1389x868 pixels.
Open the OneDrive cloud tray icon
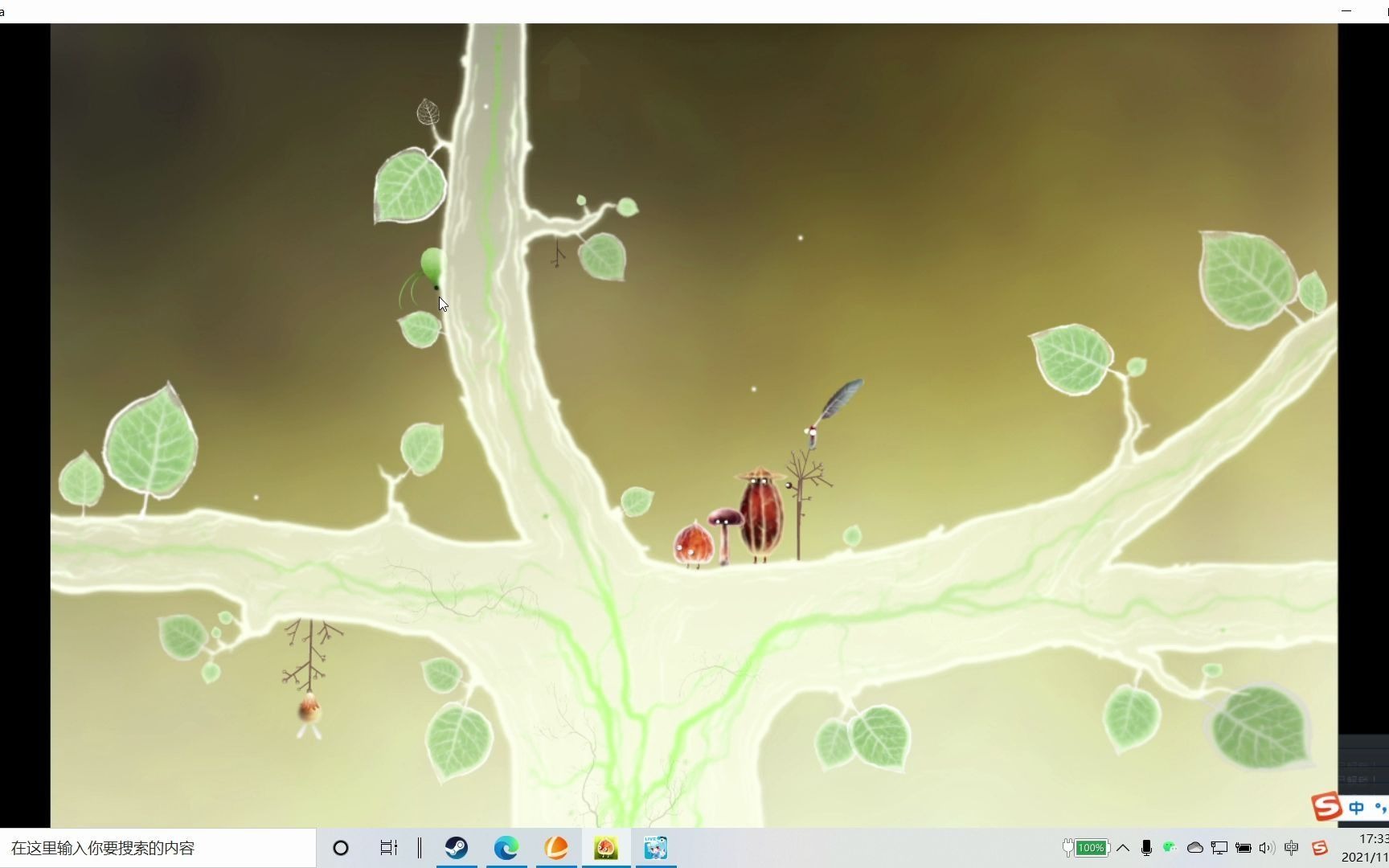[x=1195, y=848]
